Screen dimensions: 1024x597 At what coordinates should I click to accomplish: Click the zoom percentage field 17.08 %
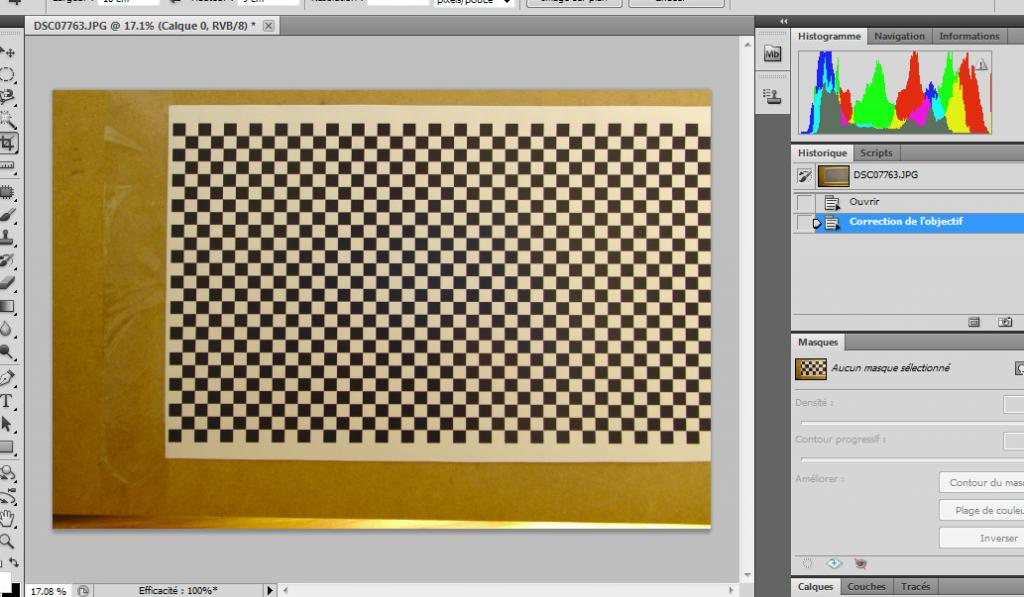[x=48, y=591]
